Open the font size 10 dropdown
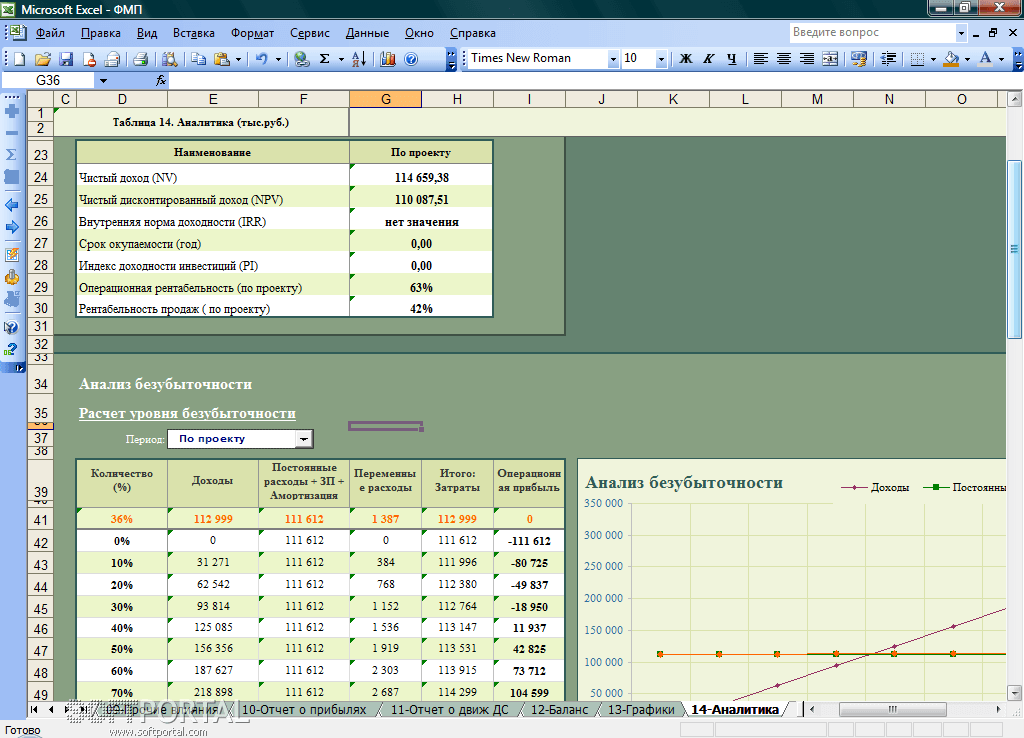The width and height of the screenshot is (1024, 738). click(x=661, y=59)
